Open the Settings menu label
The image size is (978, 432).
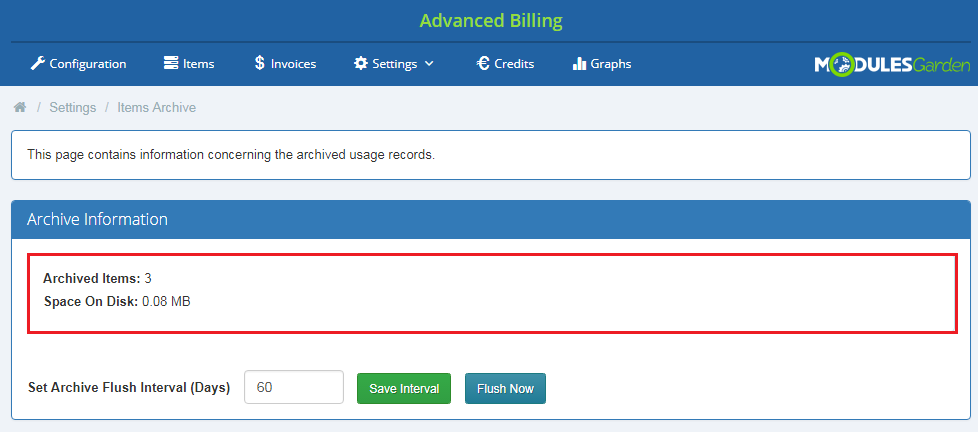395,64
